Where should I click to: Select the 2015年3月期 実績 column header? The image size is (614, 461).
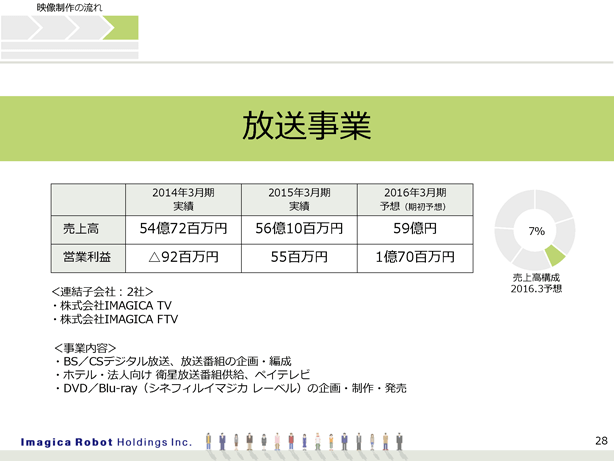coord(299,199)
